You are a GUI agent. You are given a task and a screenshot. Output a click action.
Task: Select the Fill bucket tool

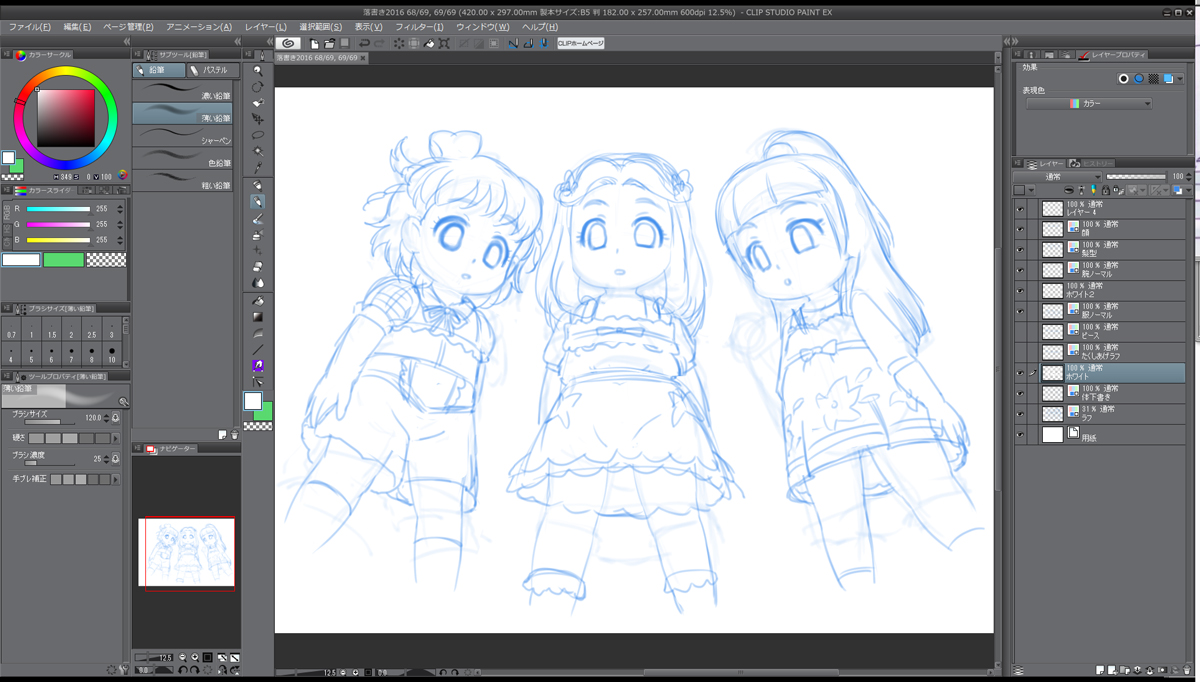258,301
